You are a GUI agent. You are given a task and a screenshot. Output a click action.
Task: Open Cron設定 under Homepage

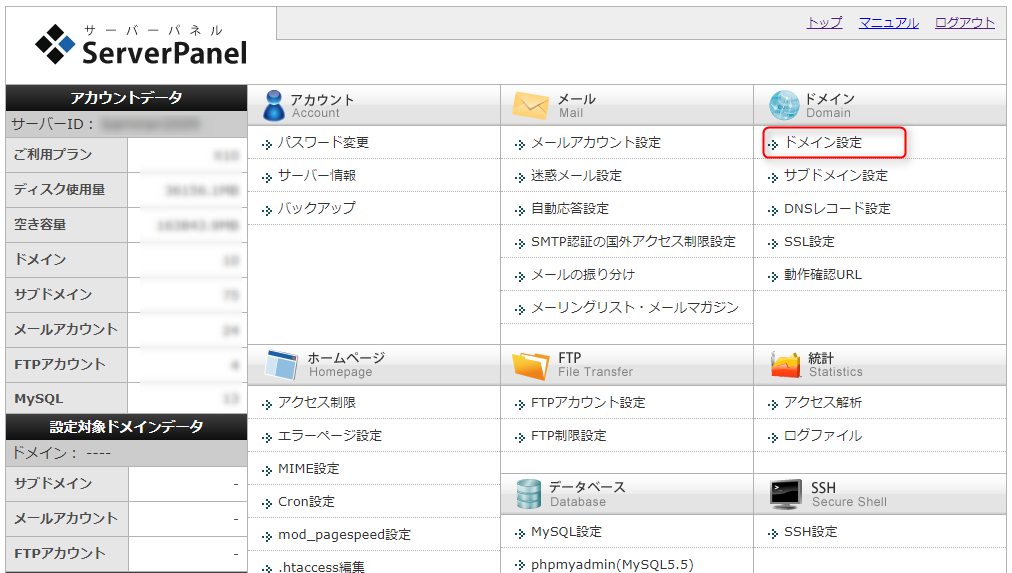pos(306,502)
